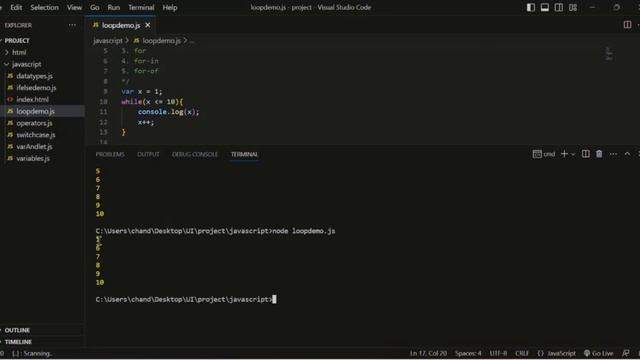Collapse the PROJECT section header
This screenshot has height=360, width=640.
tap(17, 40)
